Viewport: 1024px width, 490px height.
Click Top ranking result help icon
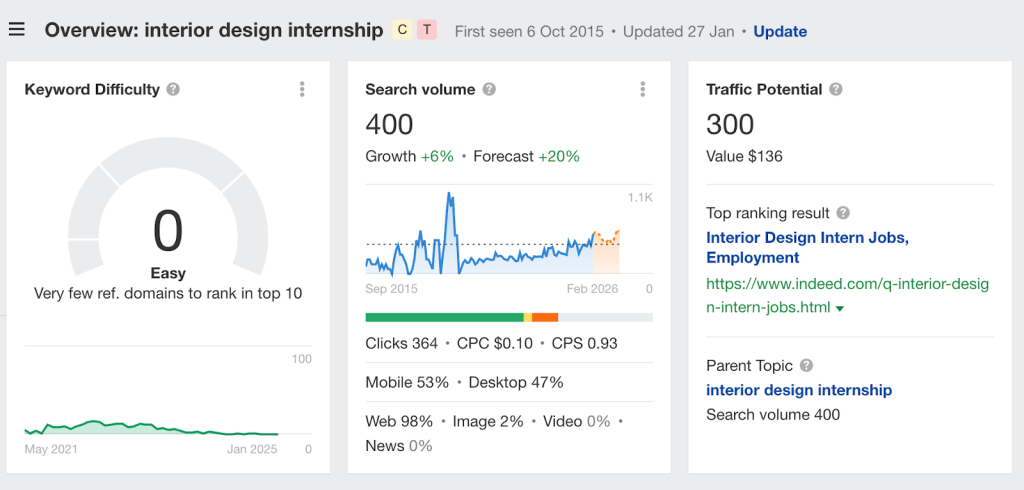pos(843,213)
